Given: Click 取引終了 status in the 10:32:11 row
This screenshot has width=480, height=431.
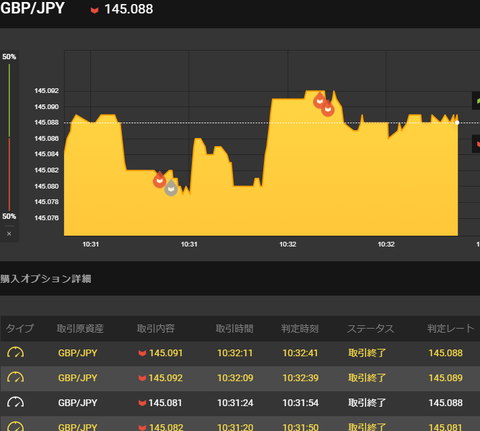Looking at the screenshot, I should (367, 353).
